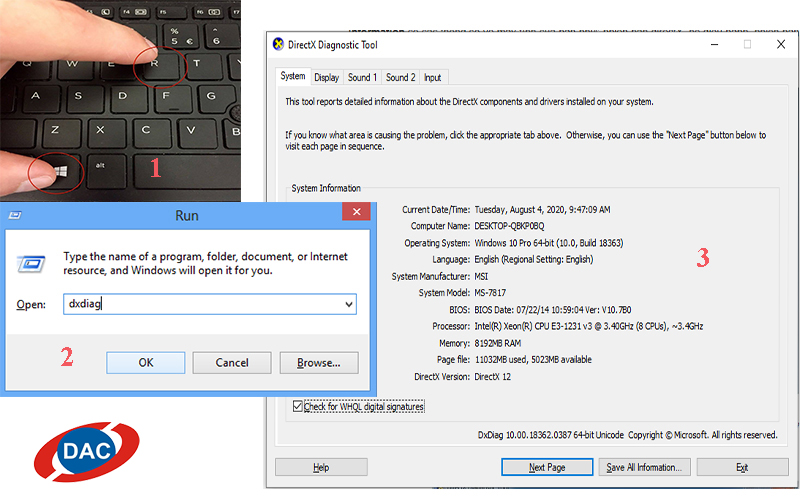Open the Display tab

327,78
